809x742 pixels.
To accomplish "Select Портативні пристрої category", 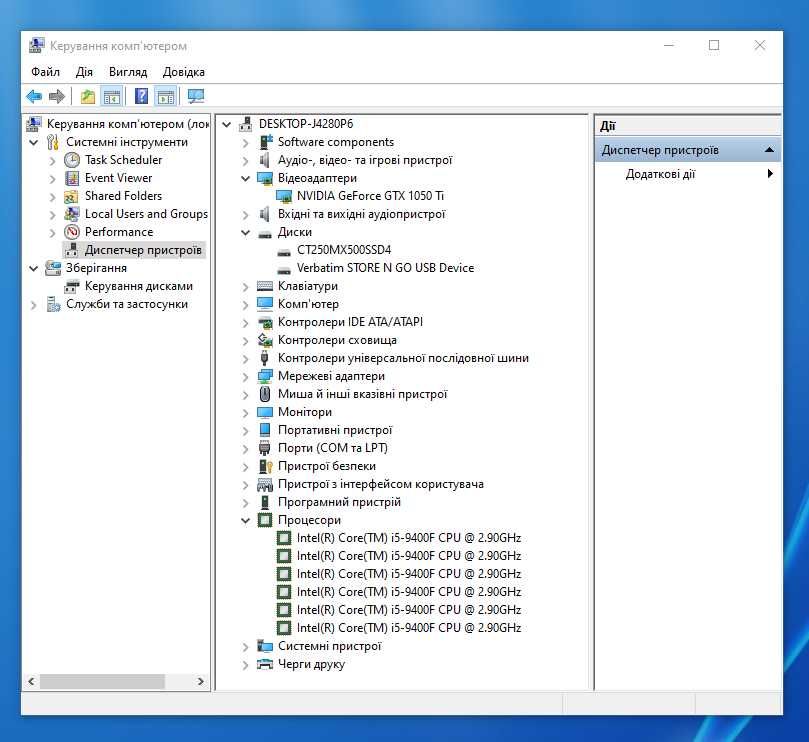I will (335, 430).
